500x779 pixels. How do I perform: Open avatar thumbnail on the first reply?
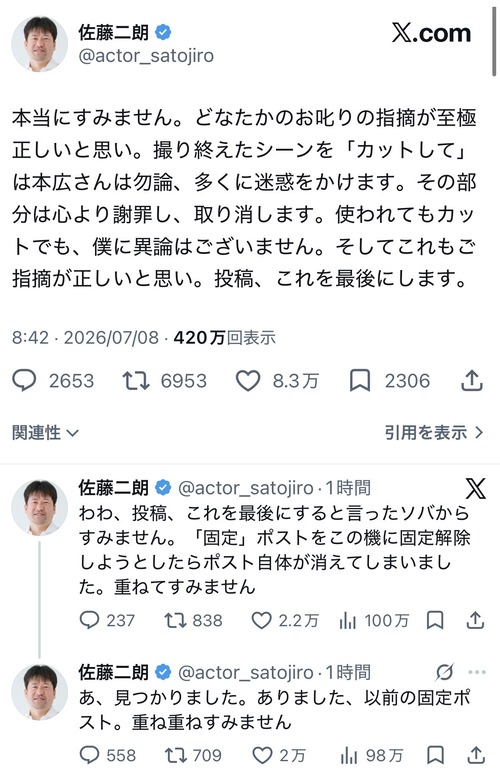coord(39,507)
